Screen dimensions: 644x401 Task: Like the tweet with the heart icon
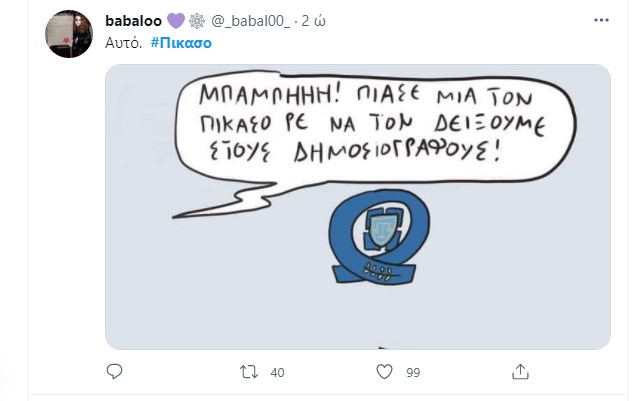point(384,372)
